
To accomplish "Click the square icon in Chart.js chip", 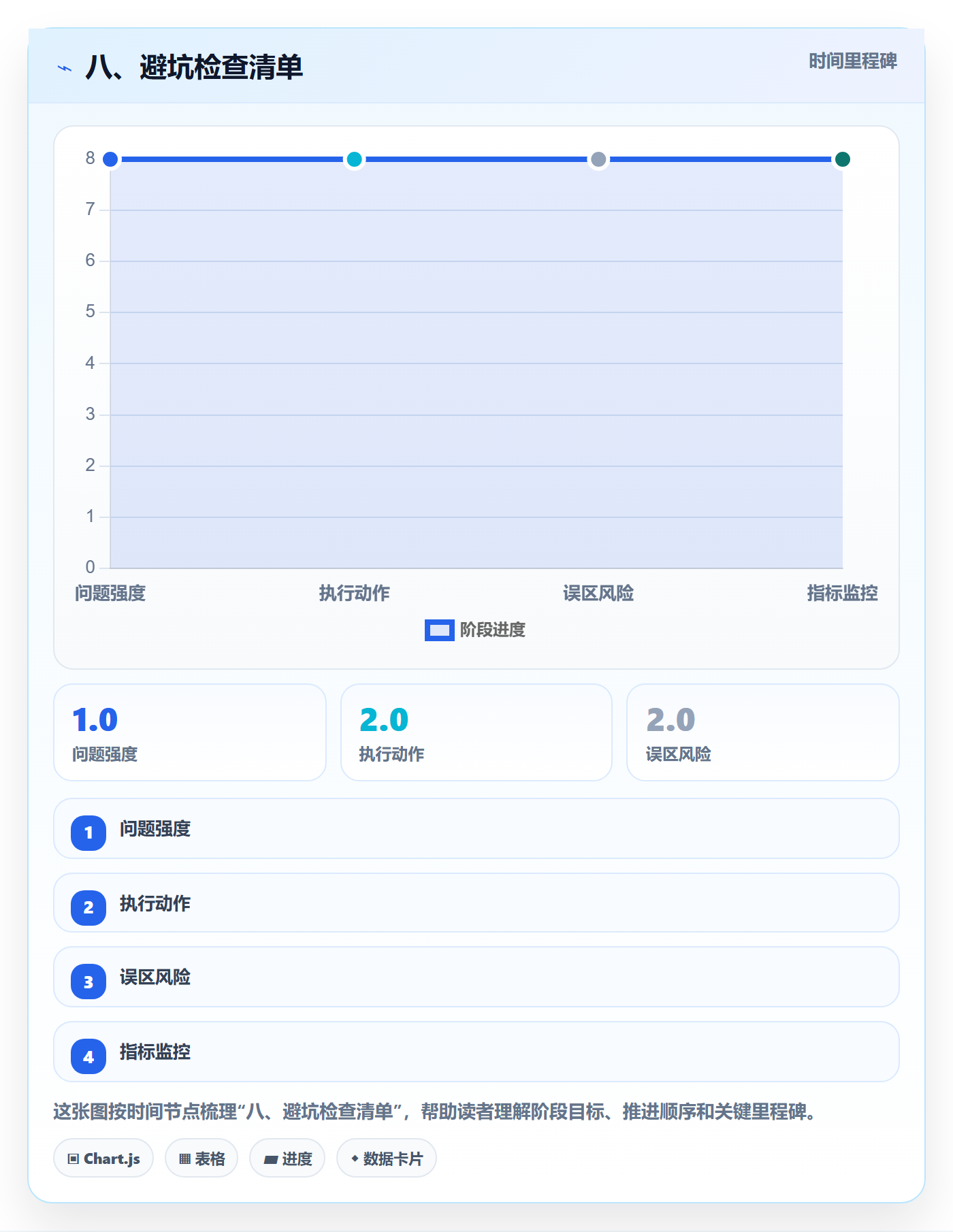I will 74,1158.
